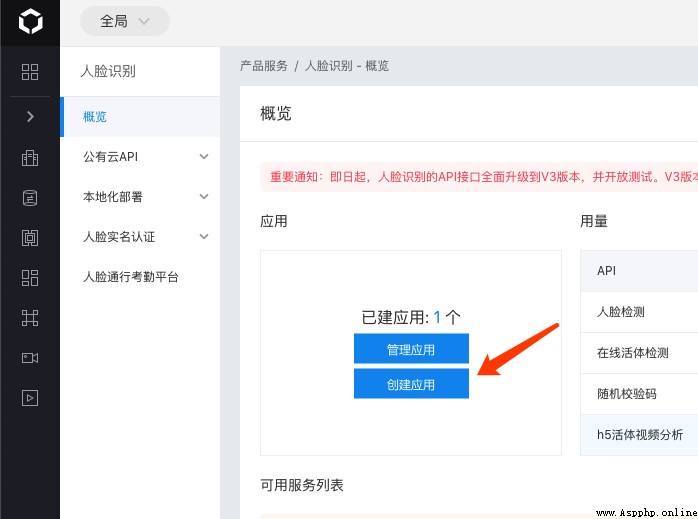
Task: Click the 创建应用 button
Action: (411, 384)
